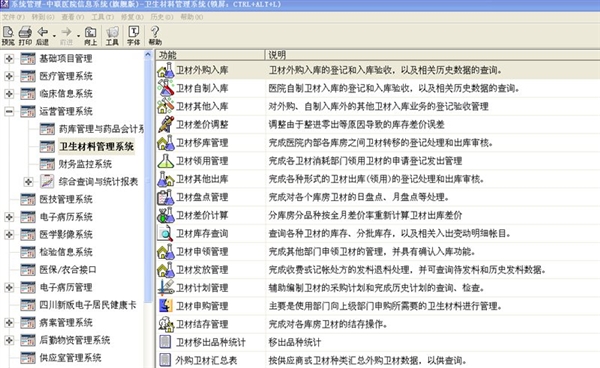Expand the 综合查询与统计报表 node
This screenshot has height=368, width=600.
tap(28, 182)
